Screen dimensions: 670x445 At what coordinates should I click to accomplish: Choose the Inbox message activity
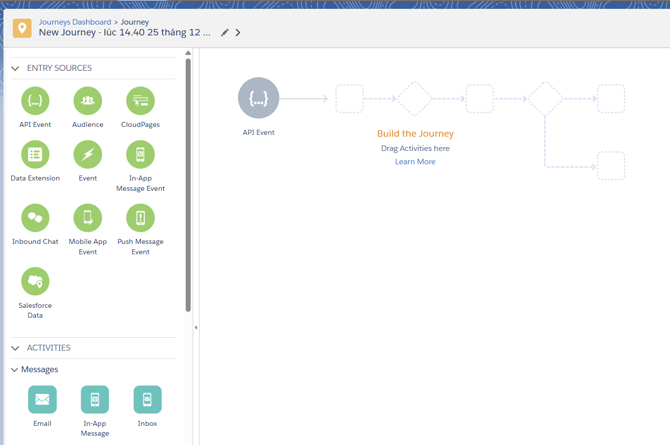tap(147, 399)
